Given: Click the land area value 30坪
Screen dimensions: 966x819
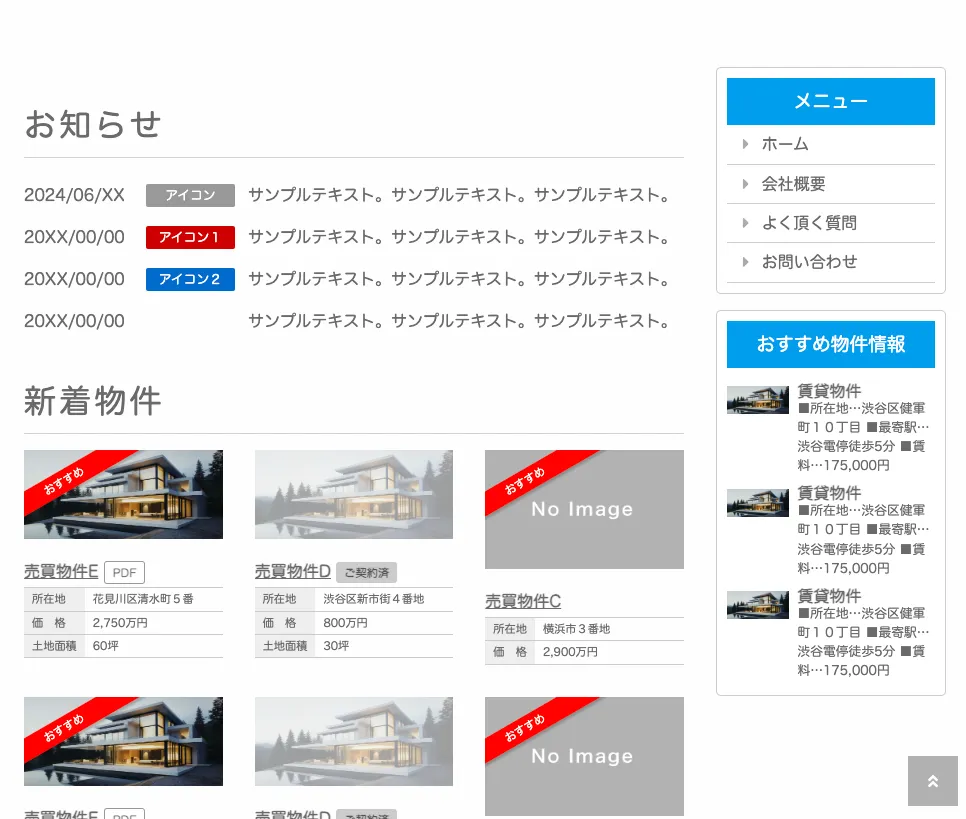Looking at the screenshot, I should [336, 646].
